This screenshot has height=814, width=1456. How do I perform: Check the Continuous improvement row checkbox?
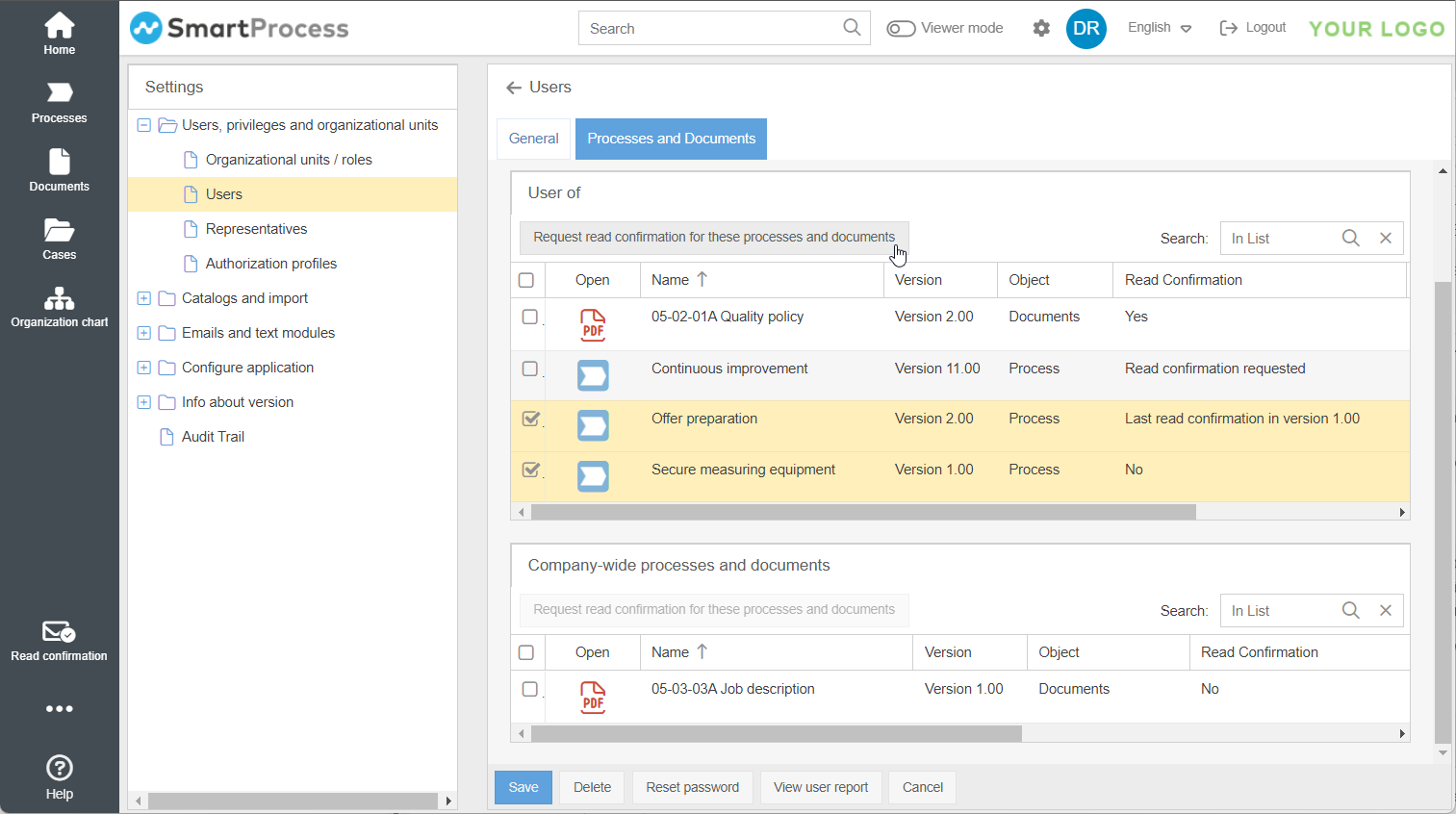(x=529, y=369)
